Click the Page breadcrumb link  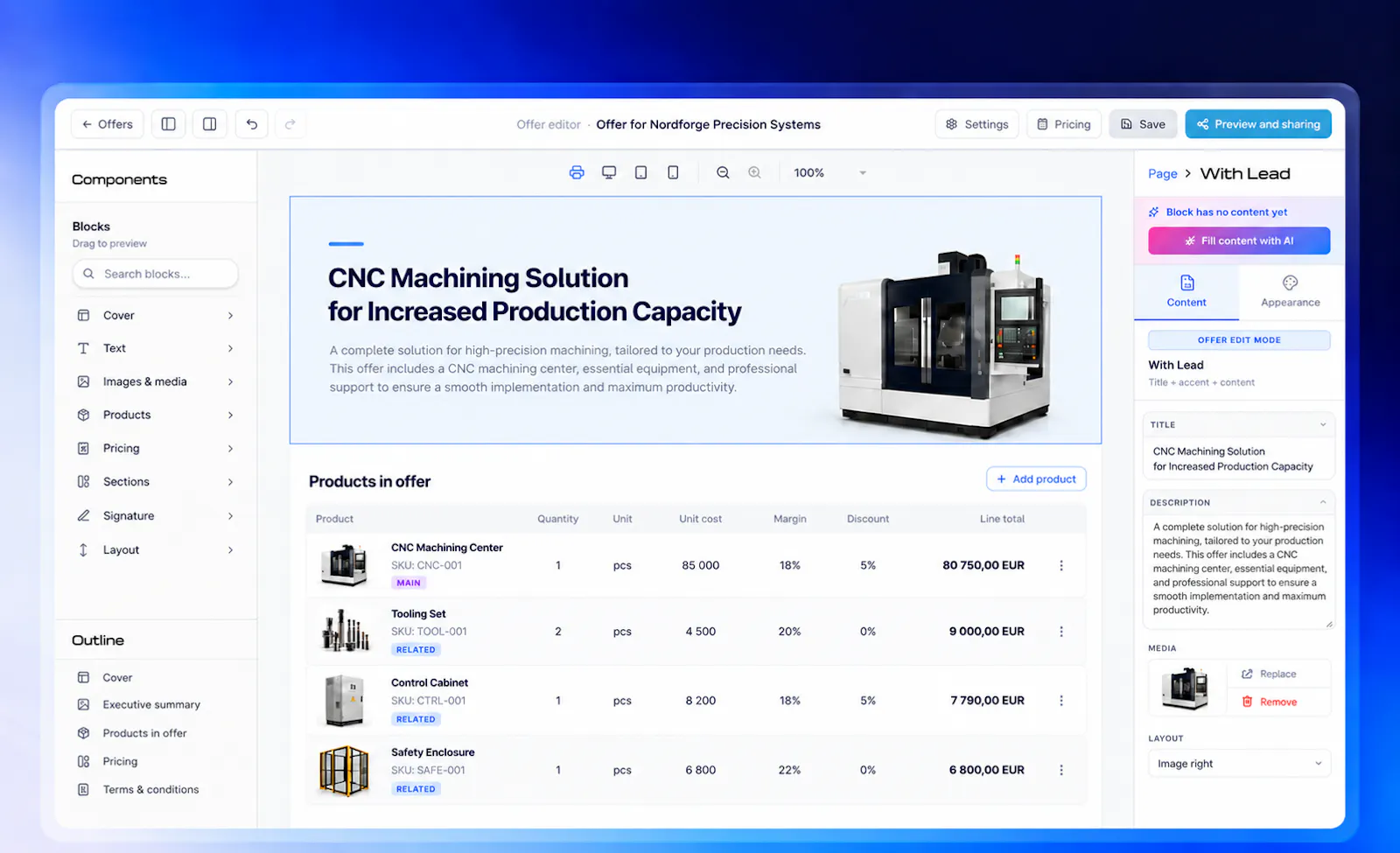pyautogui.click(x=1163, y=174)
